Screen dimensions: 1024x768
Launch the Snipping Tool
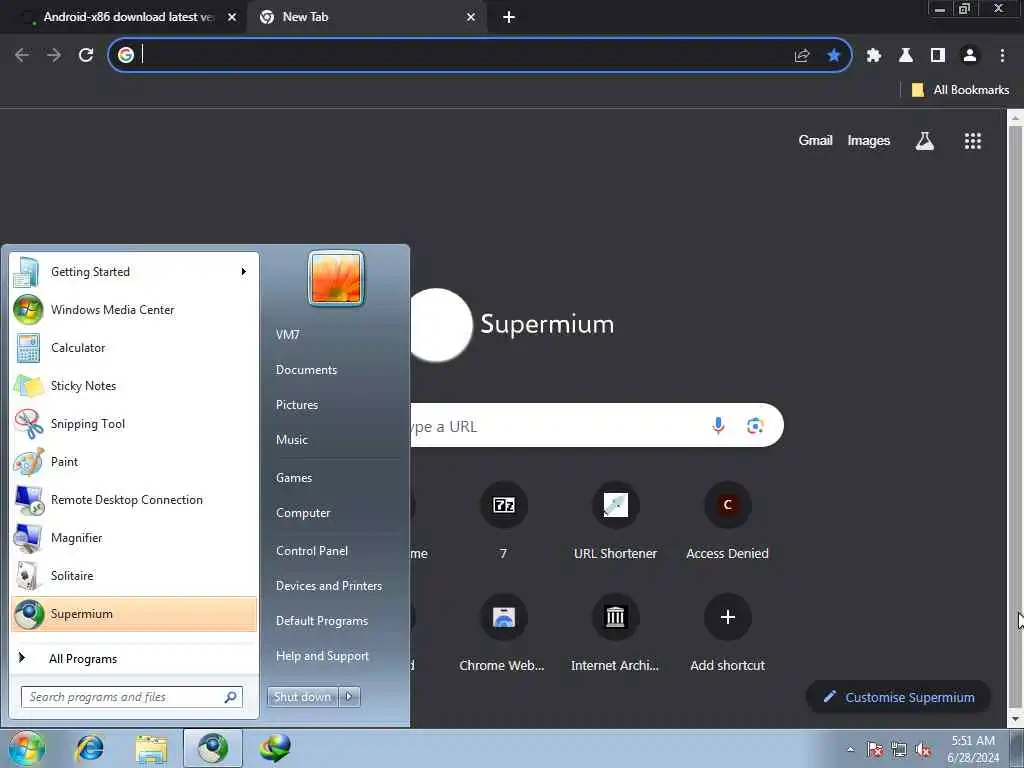tap(134, 423)
